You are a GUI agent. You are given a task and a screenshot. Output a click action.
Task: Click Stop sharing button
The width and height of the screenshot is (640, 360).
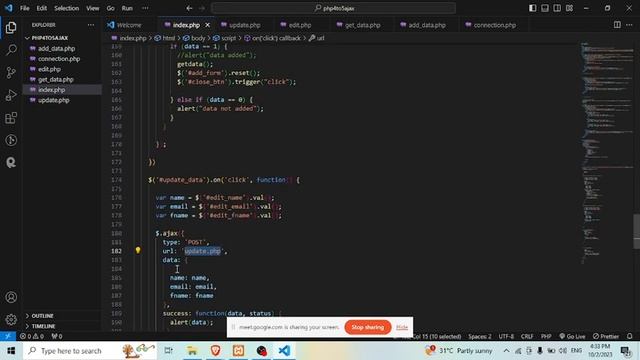tap(367, 327)
